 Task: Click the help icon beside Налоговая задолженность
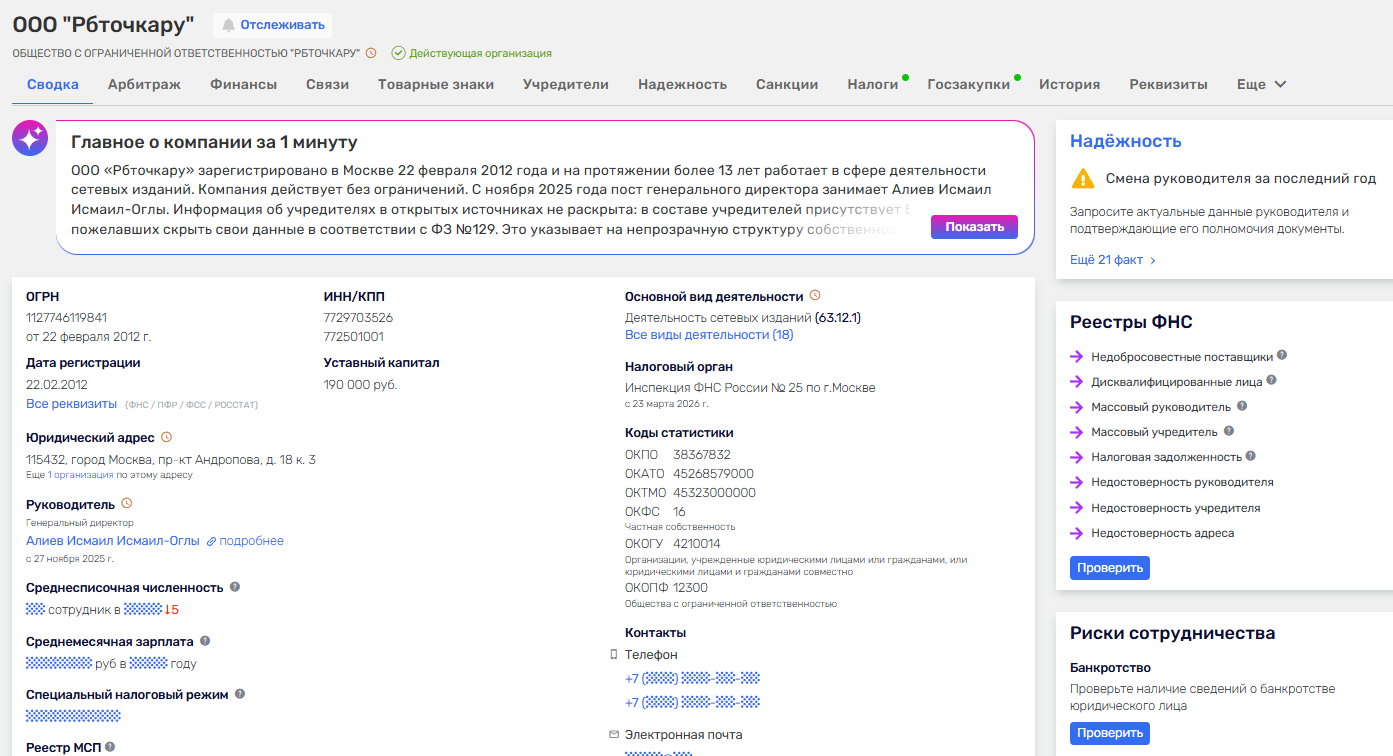[1251, 456]
